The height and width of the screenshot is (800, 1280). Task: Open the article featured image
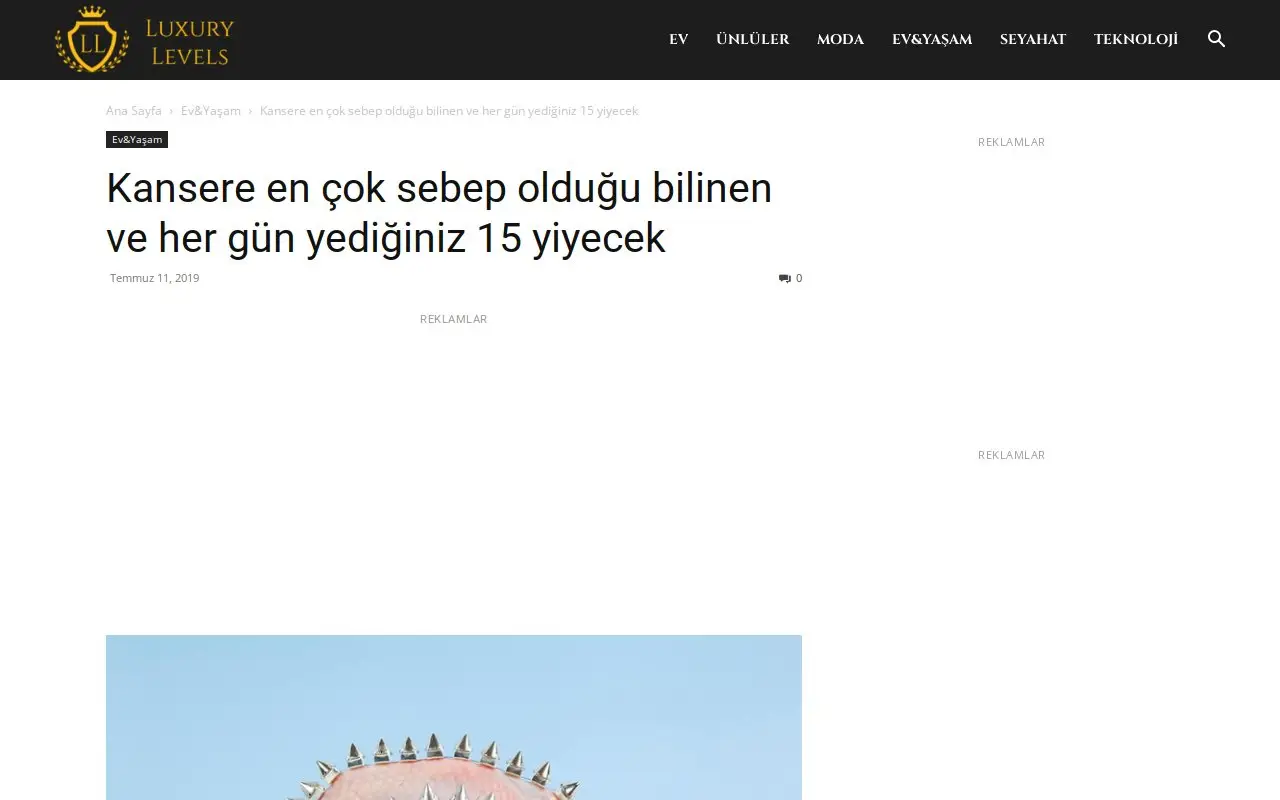tap(454, 717)
